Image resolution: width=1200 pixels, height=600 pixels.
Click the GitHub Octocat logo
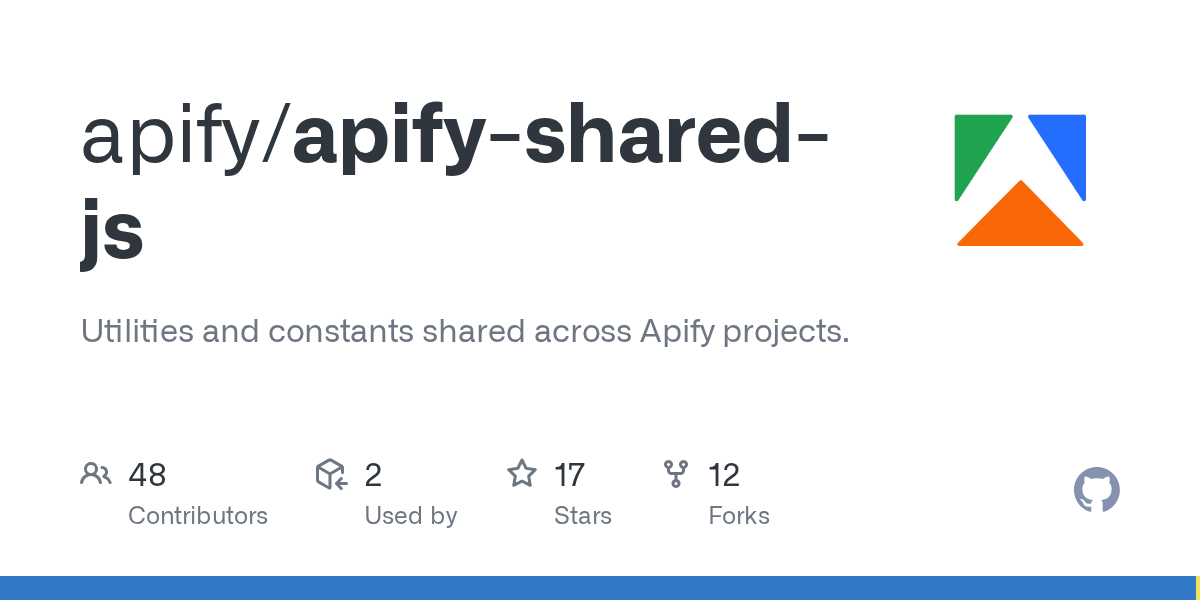click(1096, 490)
